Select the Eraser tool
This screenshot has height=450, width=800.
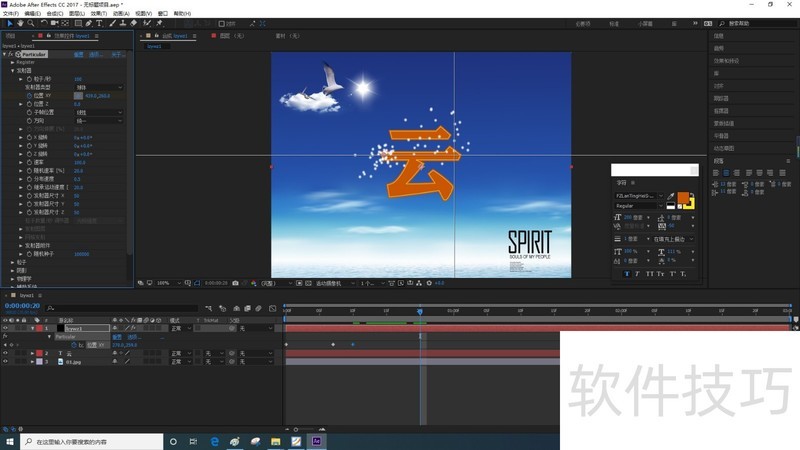133,22
